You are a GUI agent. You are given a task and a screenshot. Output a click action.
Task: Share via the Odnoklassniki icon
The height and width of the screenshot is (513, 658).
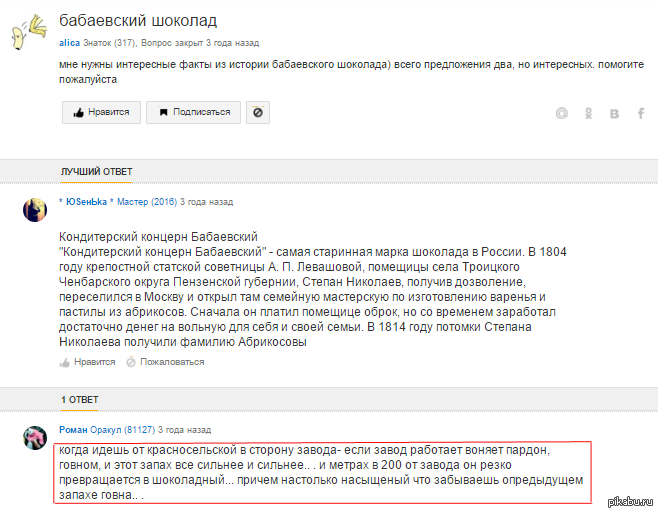pyautogui.click(x=589, y=113)
